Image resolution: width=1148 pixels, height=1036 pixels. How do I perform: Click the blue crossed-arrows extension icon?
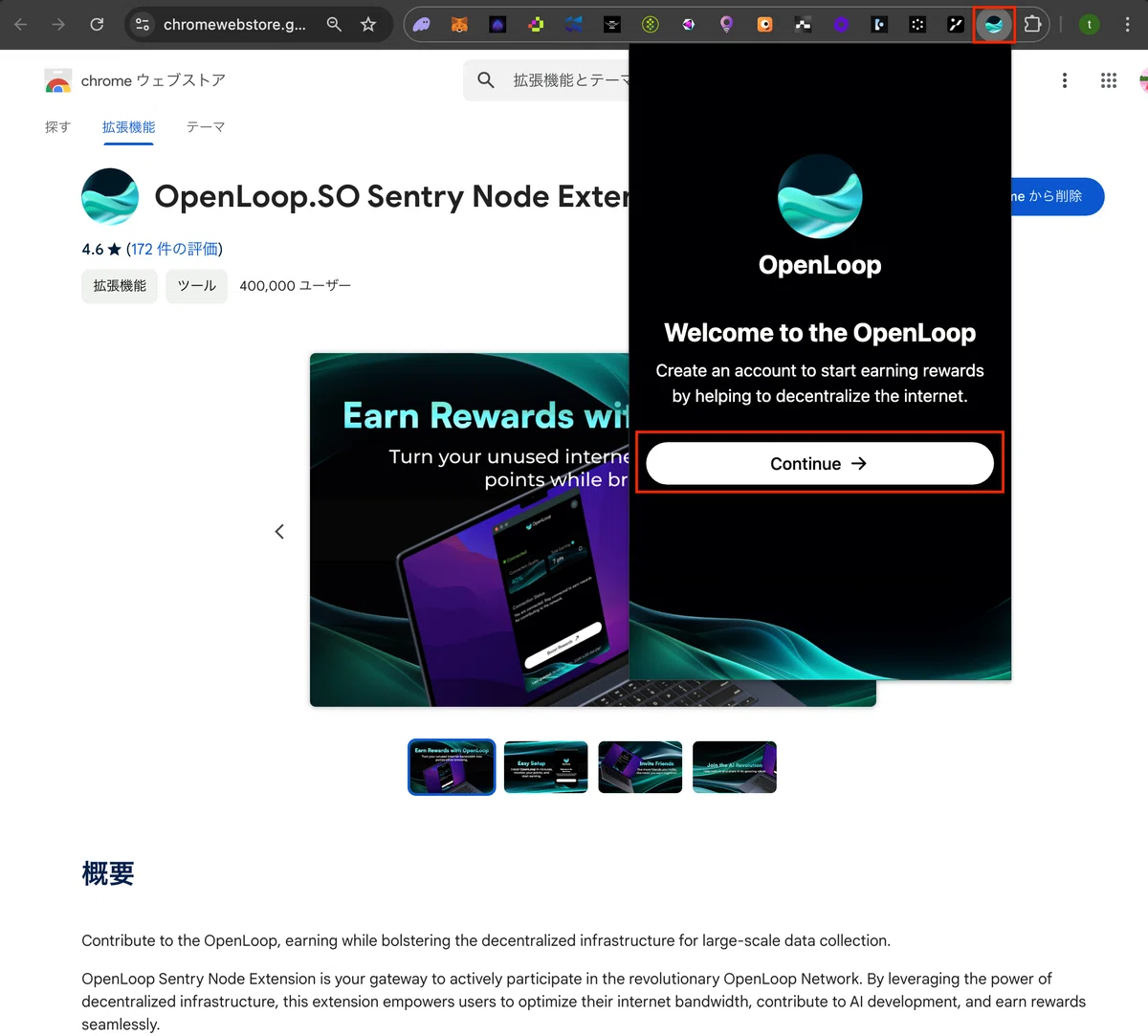pyautogui.click(x=574, y=25)
